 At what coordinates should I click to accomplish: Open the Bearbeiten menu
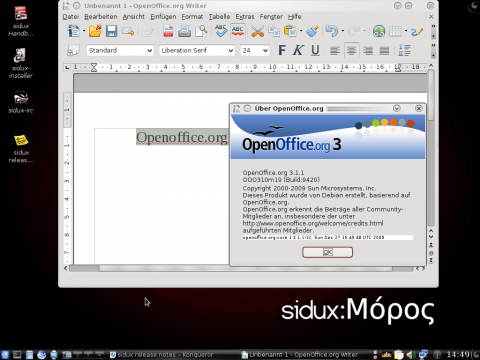pyautogui.click(x=101, y=17)
